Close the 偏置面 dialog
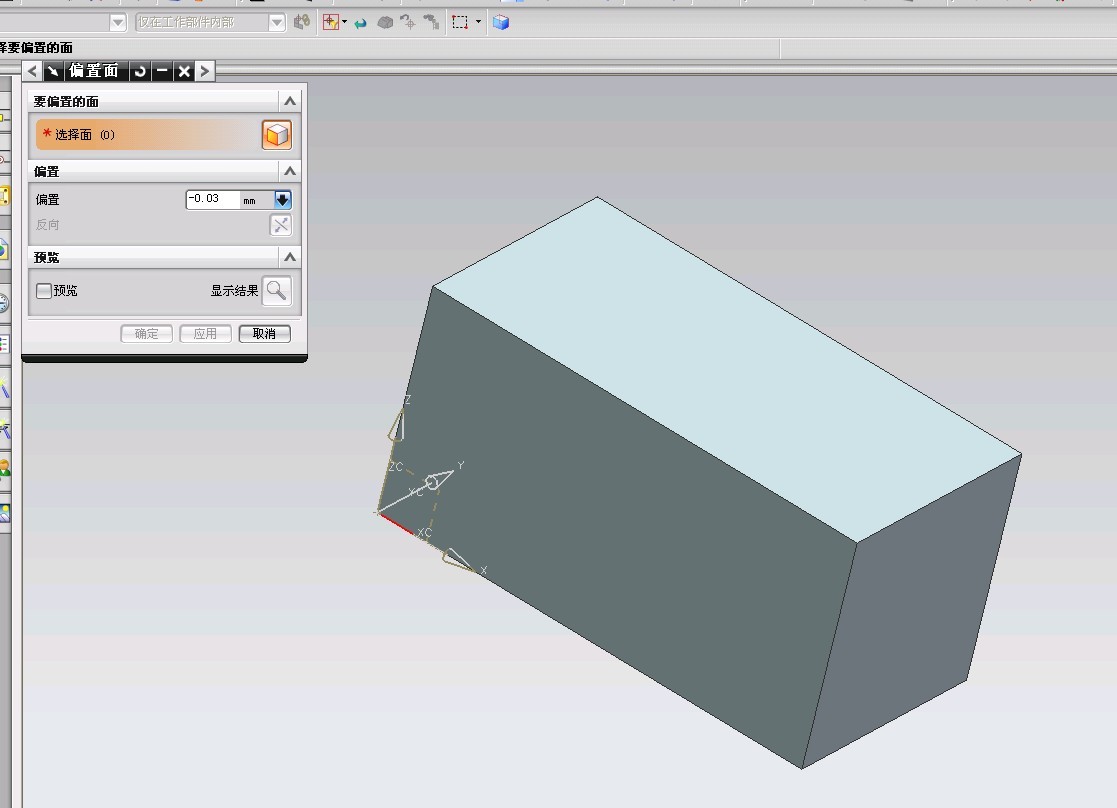1117x808 pixels. [x=184, y=71]
